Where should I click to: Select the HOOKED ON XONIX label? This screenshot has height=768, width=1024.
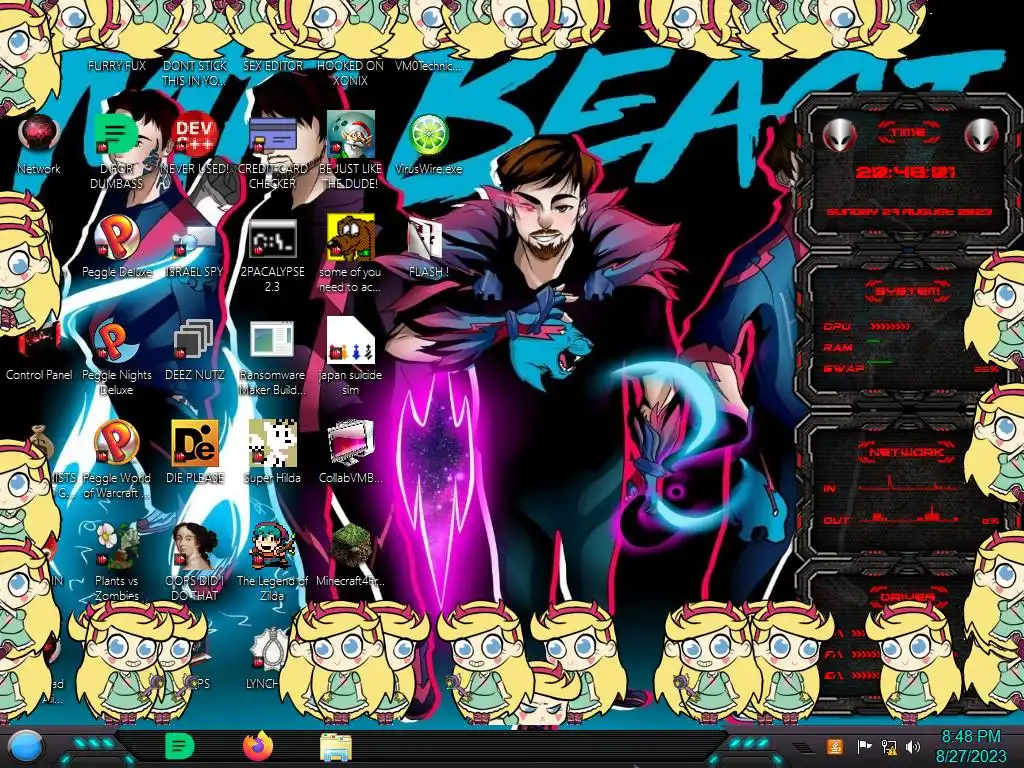click(x=350, y=73)
